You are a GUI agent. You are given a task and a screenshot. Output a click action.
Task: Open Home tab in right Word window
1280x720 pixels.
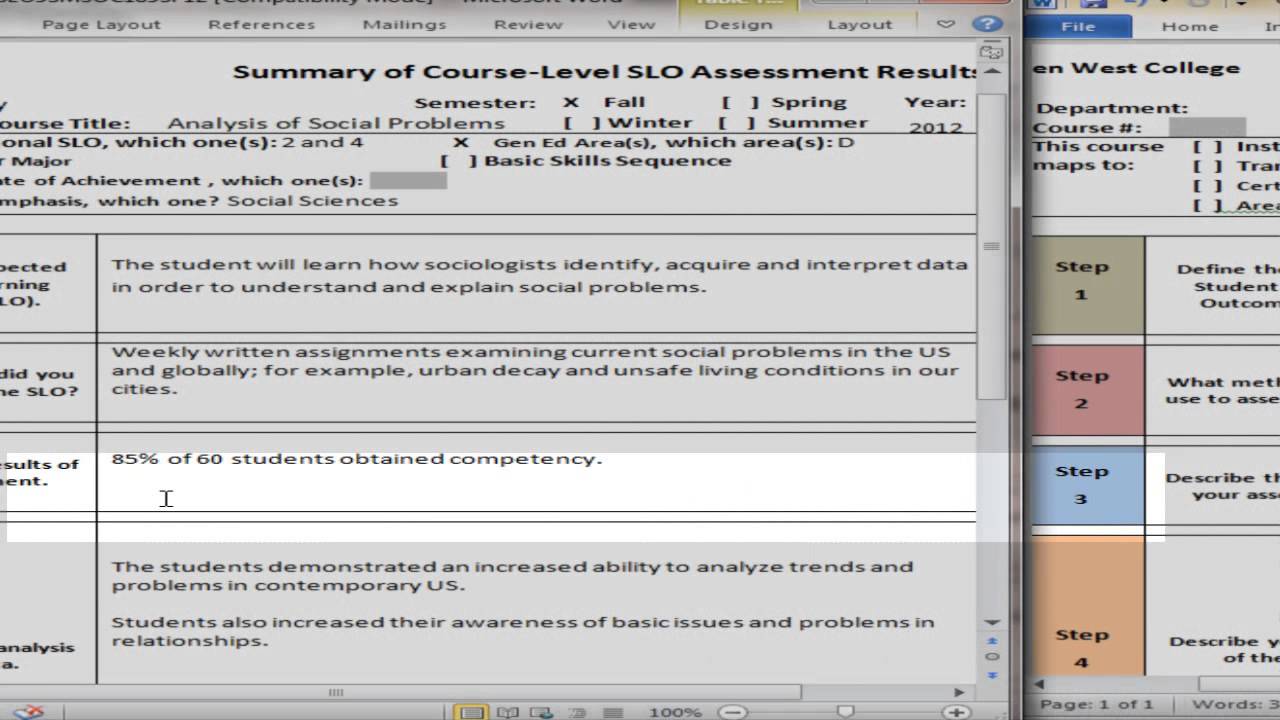(x=1190, y=27)
